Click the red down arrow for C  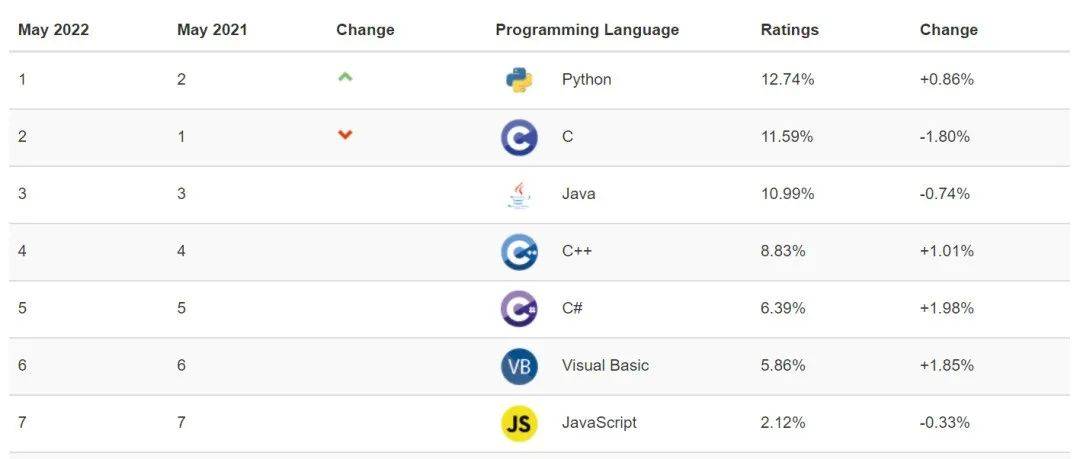coord(345,135)
